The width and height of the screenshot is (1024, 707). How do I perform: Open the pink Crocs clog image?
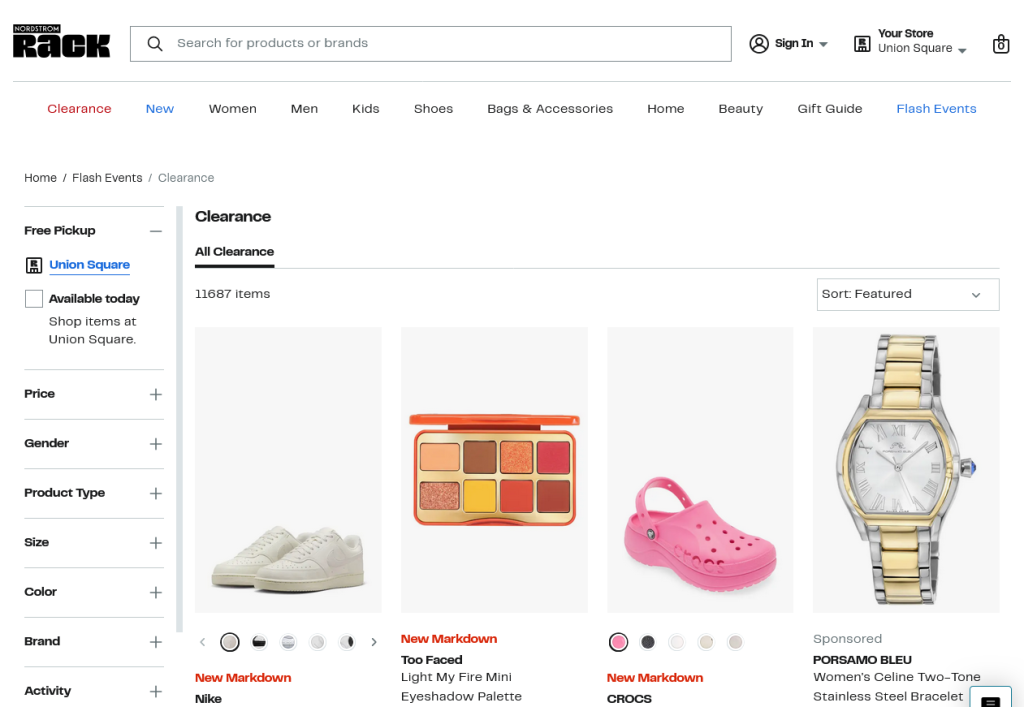point(700,470)
